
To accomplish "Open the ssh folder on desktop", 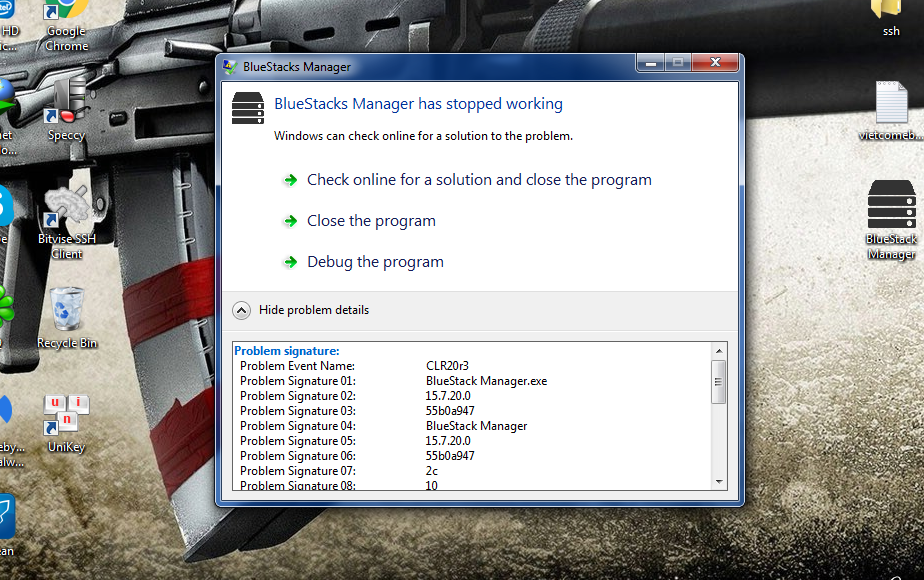I will 891,18.
